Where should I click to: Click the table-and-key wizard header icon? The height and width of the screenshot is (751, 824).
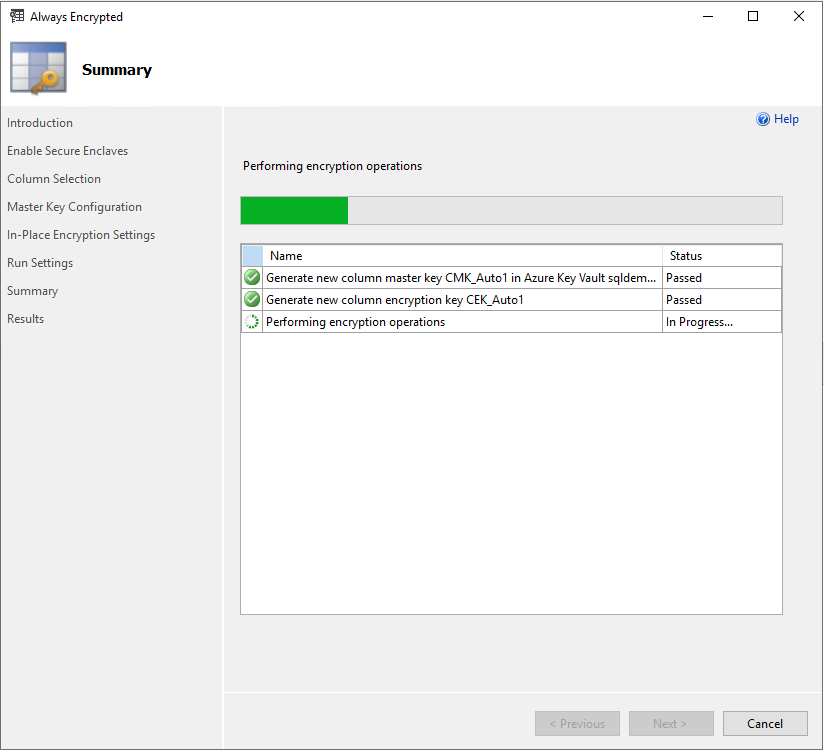click(x=38, y=68)
